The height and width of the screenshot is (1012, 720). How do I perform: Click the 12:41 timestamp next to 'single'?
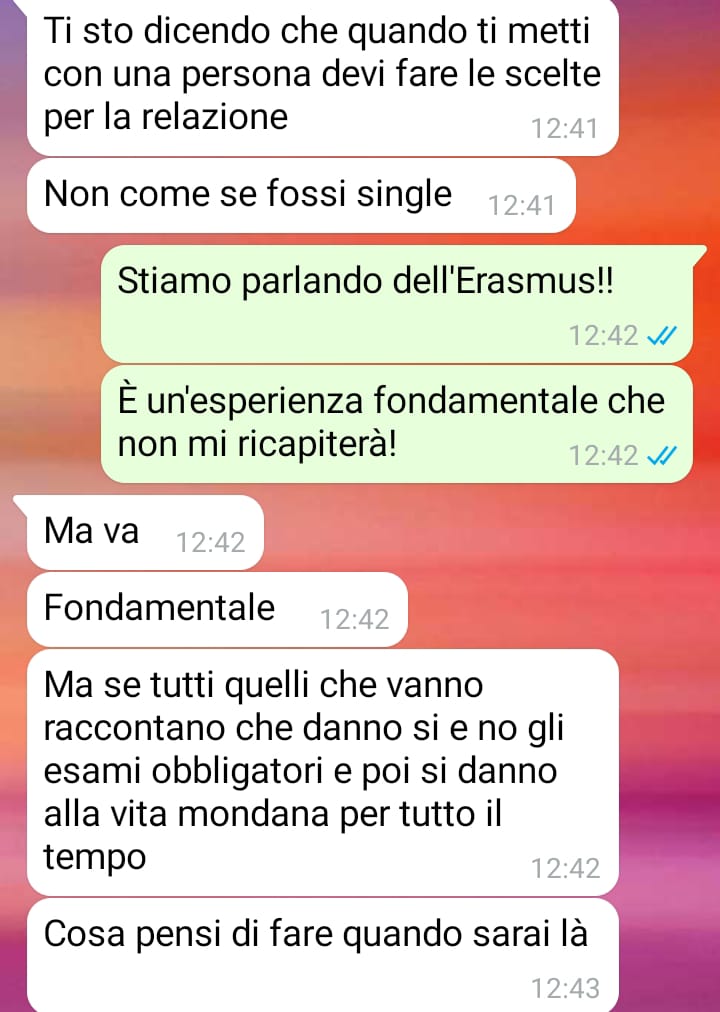(521, 206)
